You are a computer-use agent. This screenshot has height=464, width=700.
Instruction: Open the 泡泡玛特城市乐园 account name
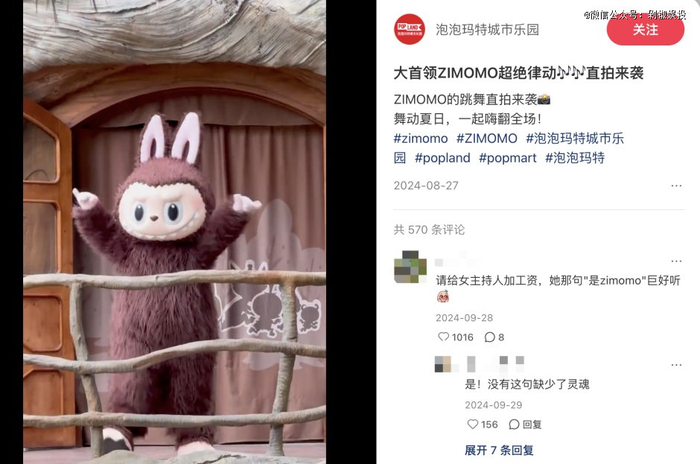pyautogui.click(x=487, y=30)
